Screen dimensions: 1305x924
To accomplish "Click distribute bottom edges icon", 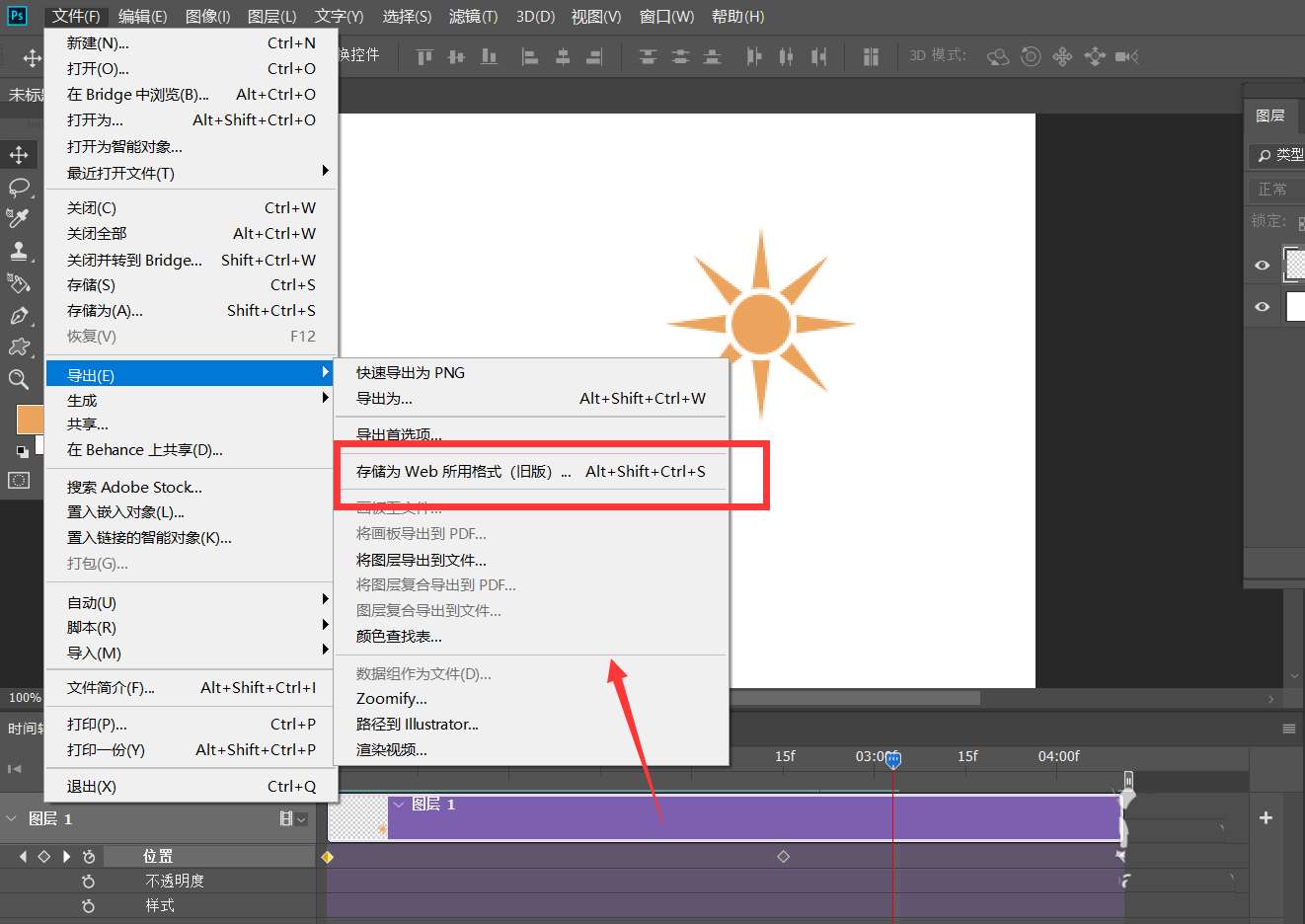I will [712, 56].
